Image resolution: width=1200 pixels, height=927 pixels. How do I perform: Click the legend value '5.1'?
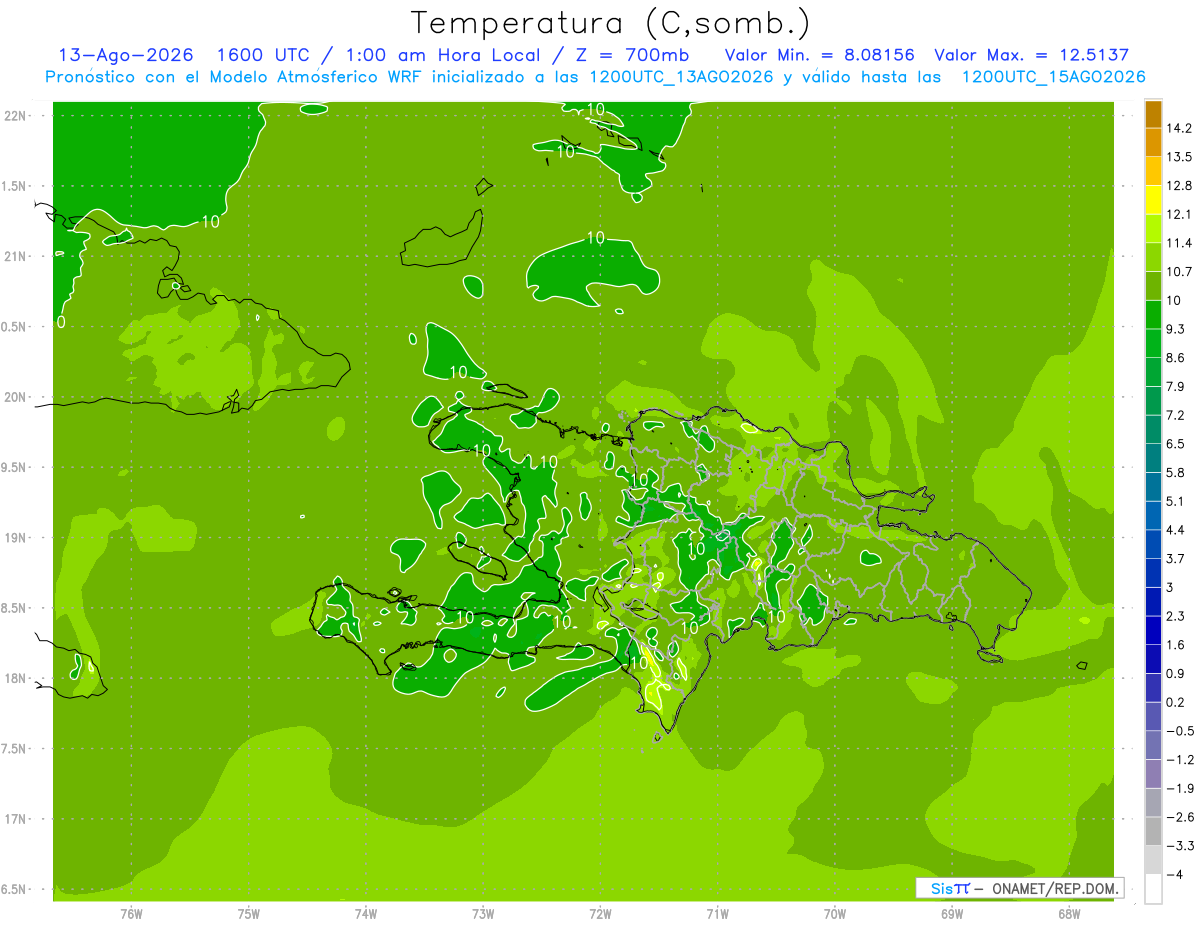pyautogui.click(x=1175, y=501)
